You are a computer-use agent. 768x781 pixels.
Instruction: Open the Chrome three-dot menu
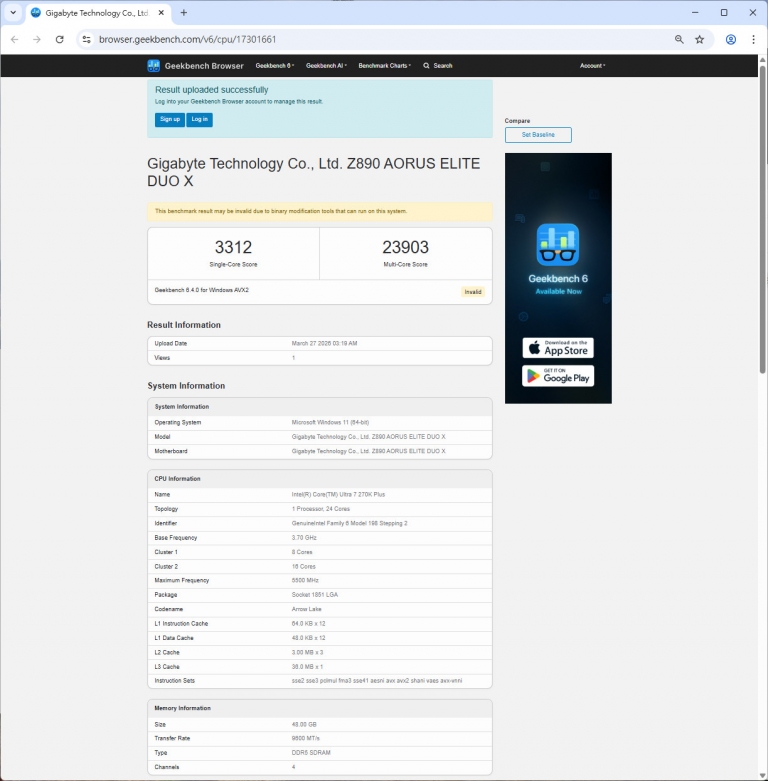click(753, 39)
